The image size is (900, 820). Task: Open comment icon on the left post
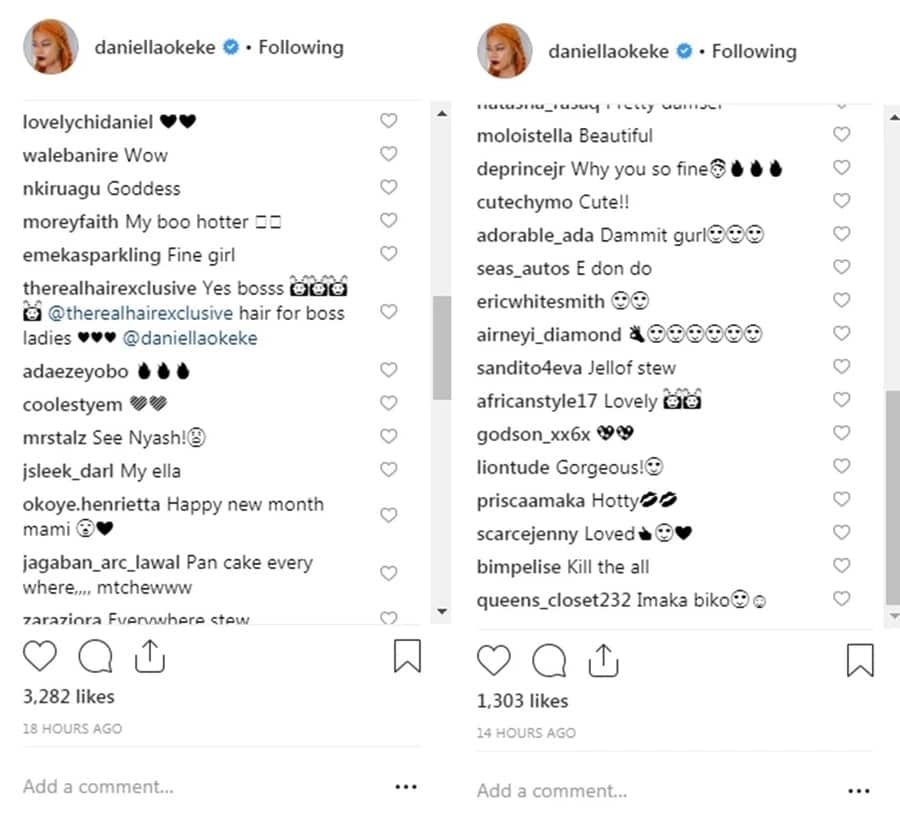click(95, 656)
